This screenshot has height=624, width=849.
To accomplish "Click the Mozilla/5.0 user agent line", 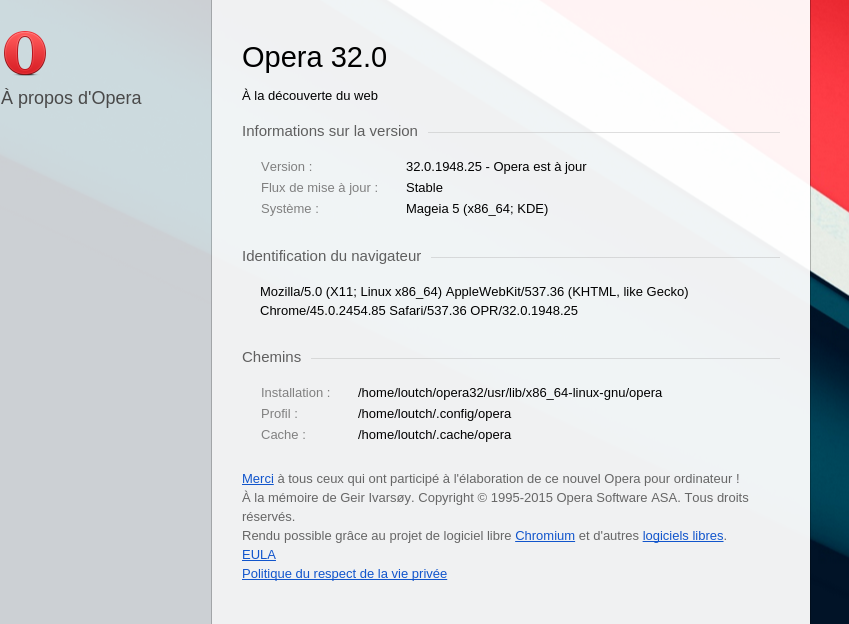I will pyautogui.click(x=474, y=292).
